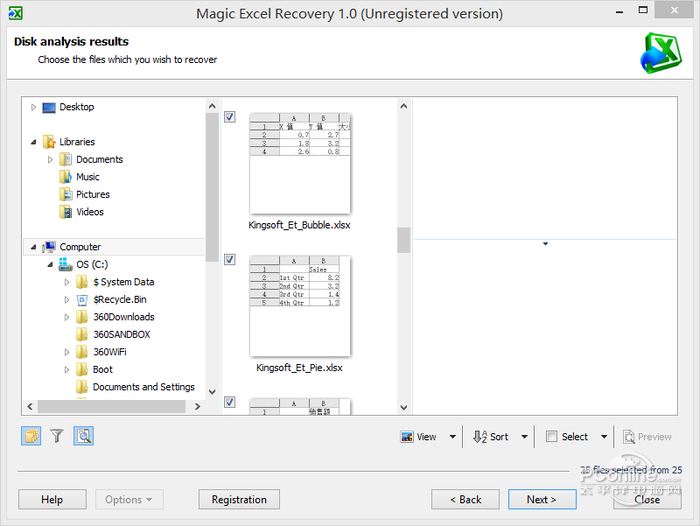Image resolution: width=700 pixels, height=526 pixels.
Task: Click the Documents library icon
Action: pyautogui.click(x=66, y=159)
